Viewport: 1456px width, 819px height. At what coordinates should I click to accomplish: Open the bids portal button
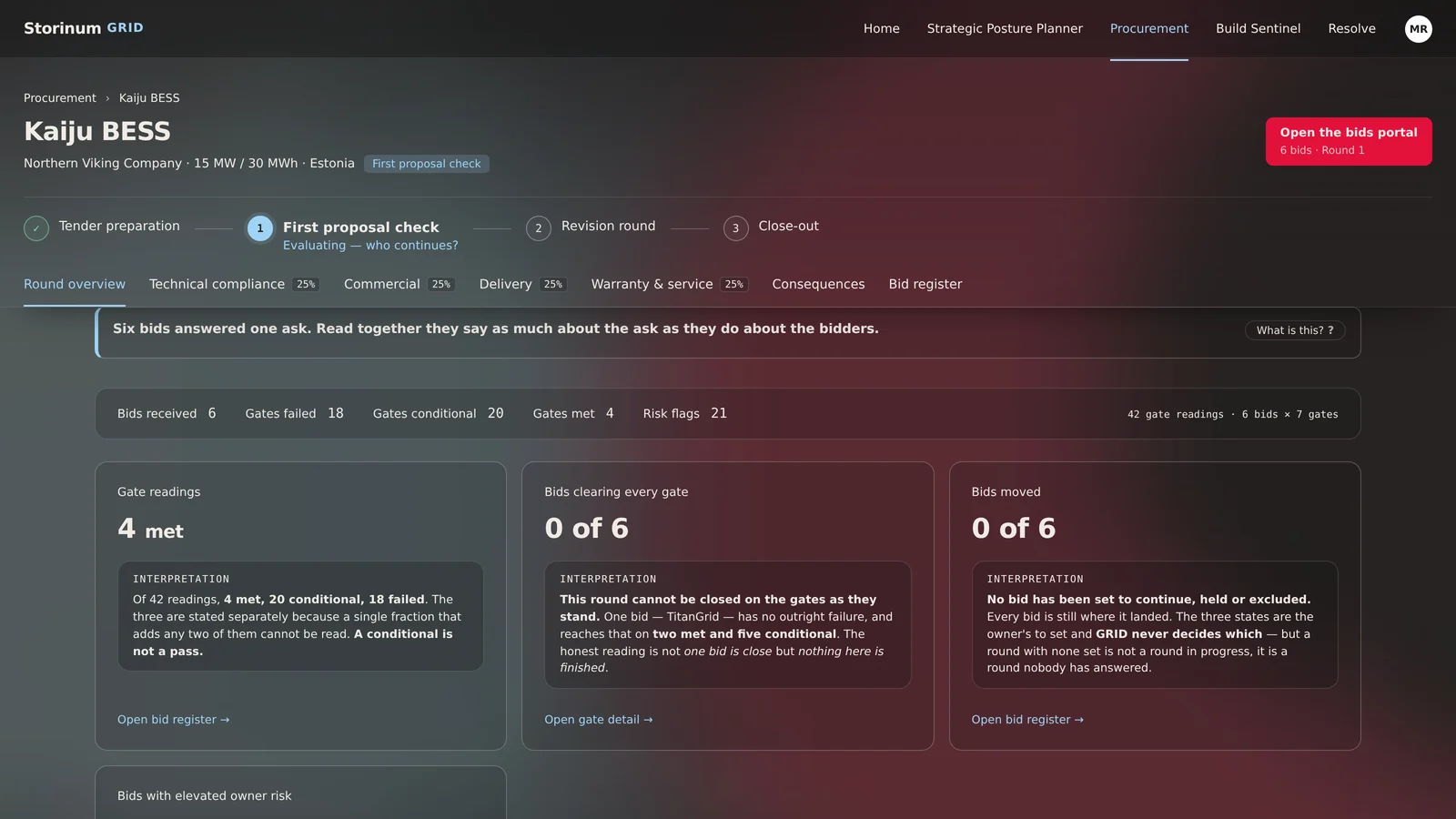pos(1349,141)
